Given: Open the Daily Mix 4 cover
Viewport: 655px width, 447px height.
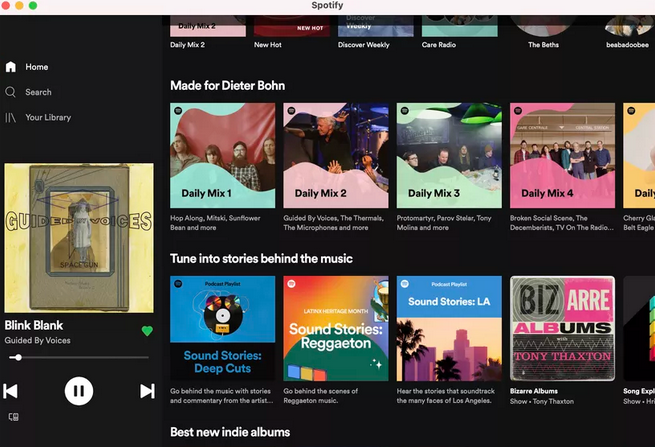Looking at the screenshot, I should (562, 155).
